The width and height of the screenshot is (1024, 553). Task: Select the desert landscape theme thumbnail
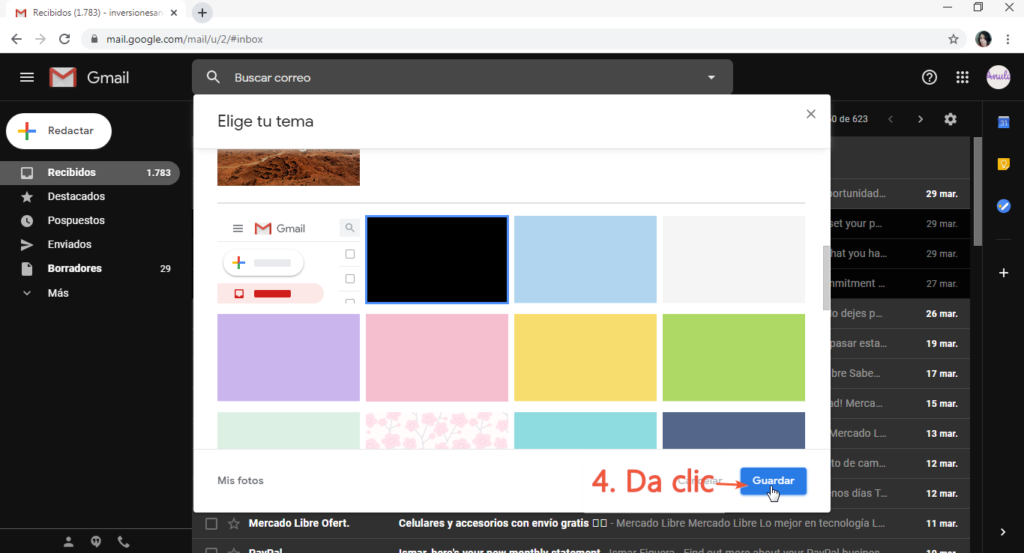289,167
